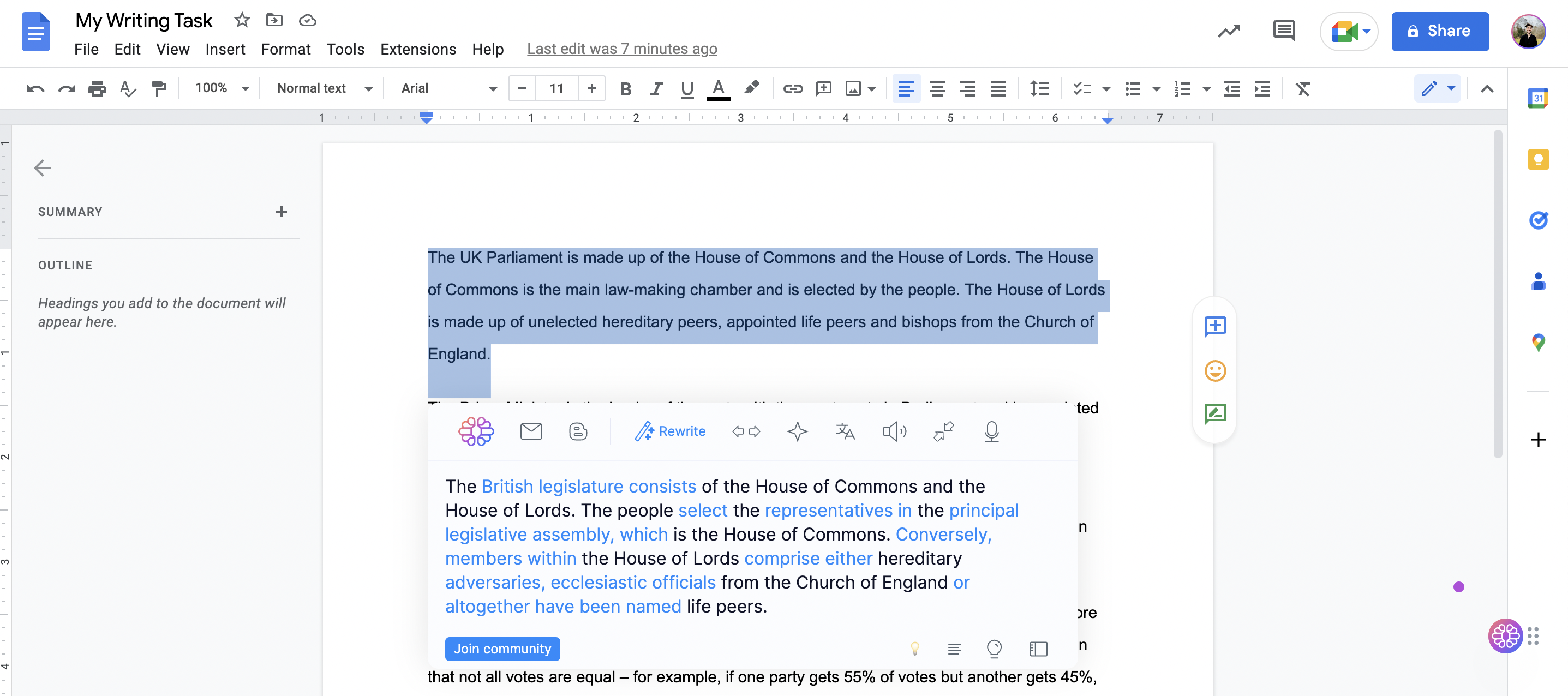Click the speaker read-aloud icon

click(894, 431)
